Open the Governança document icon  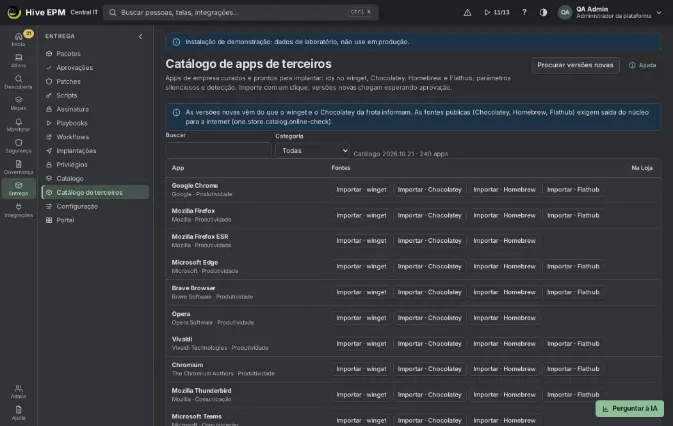pyautogui.click(x=18, y=167)
